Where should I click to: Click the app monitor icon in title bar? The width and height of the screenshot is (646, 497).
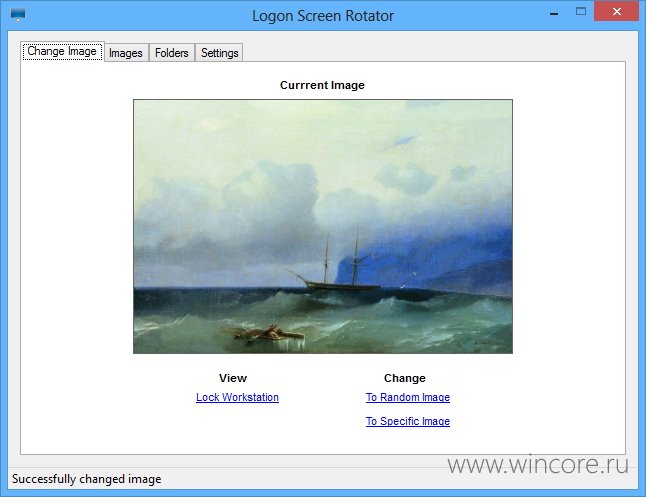(18, 15)
